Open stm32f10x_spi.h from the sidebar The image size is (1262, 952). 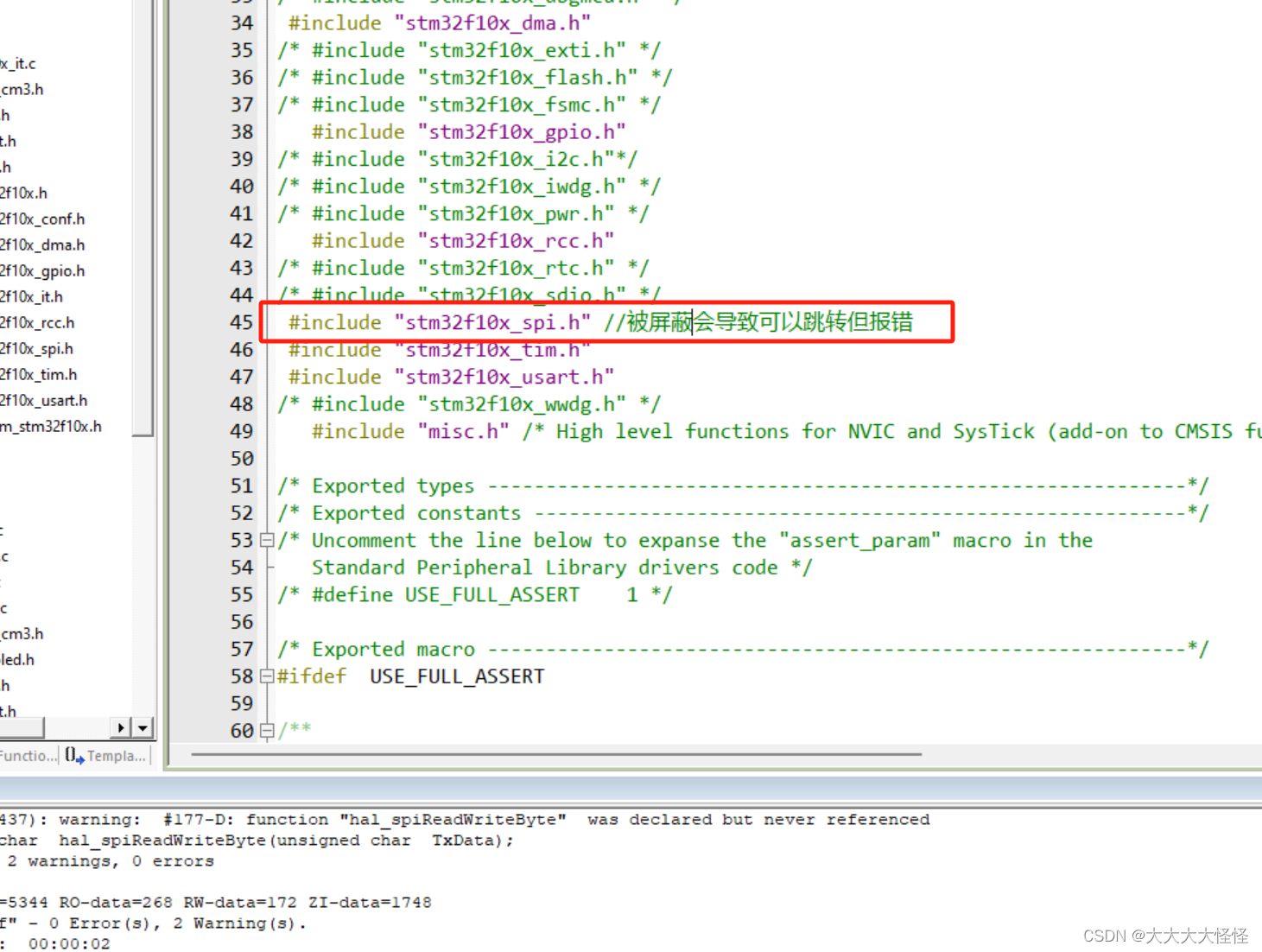pos(38,348)
